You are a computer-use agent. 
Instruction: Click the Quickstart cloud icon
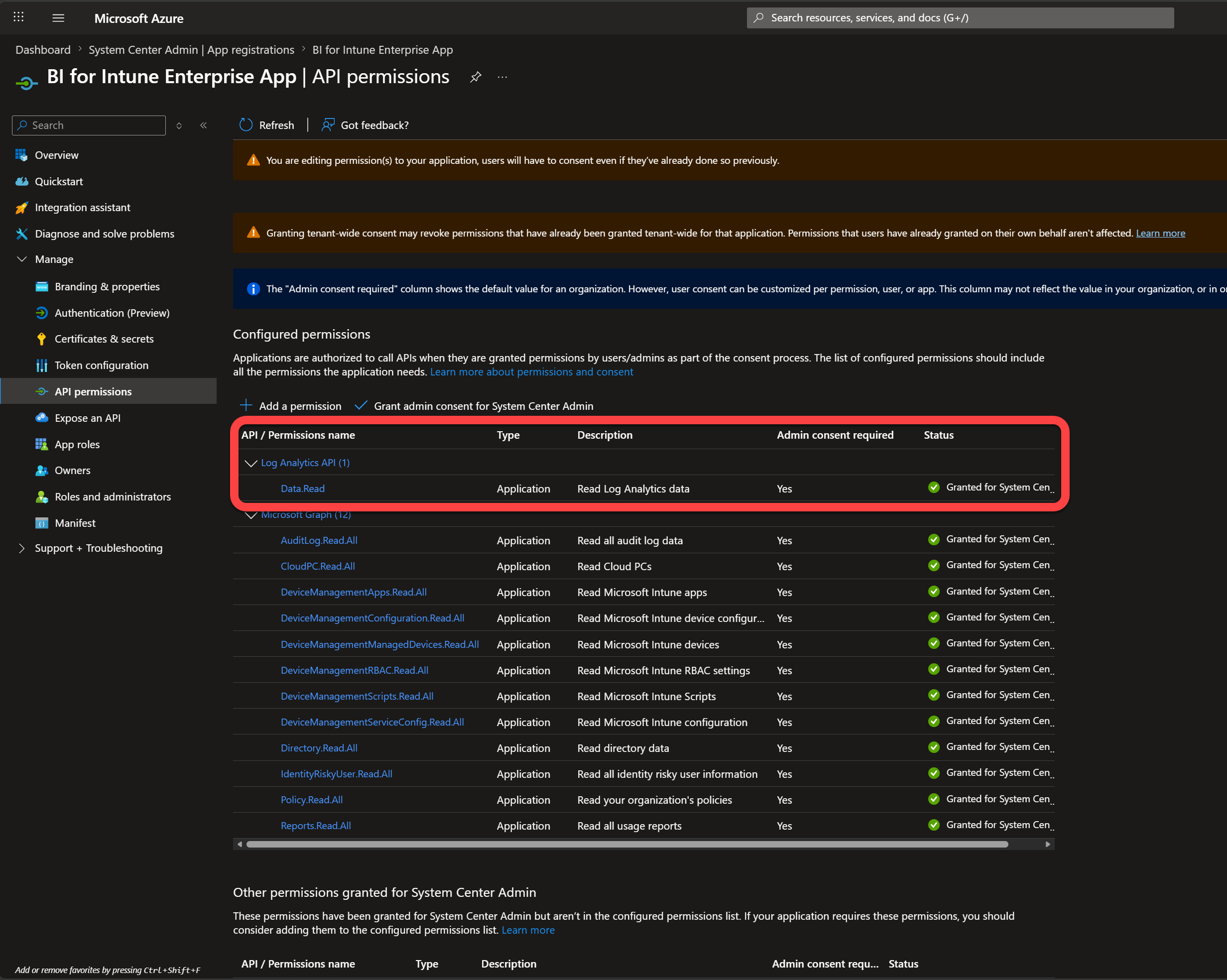(x=21, y=182)
